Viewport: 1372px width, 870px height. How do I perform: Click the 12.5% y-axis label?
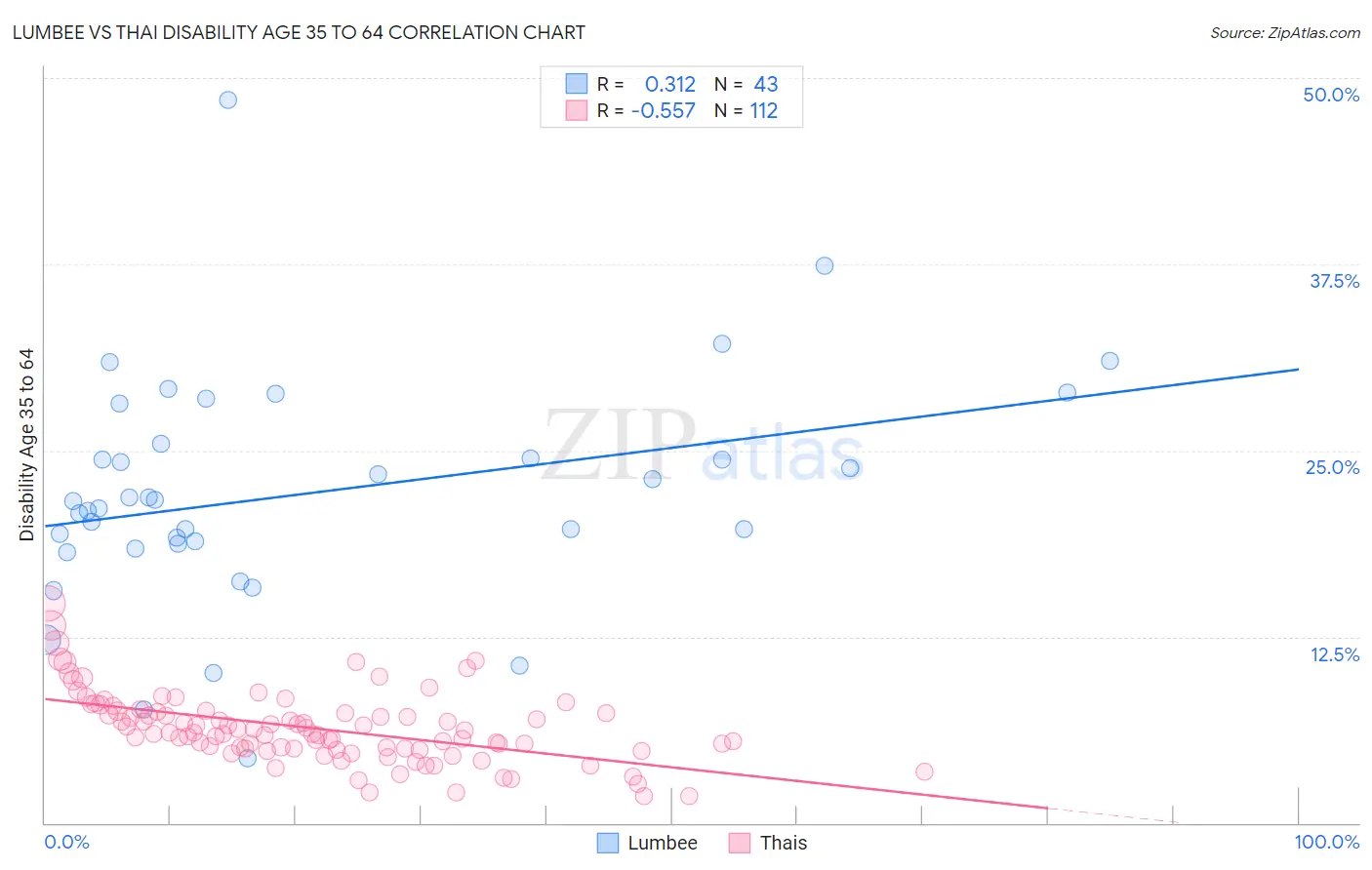point(1334,654)
